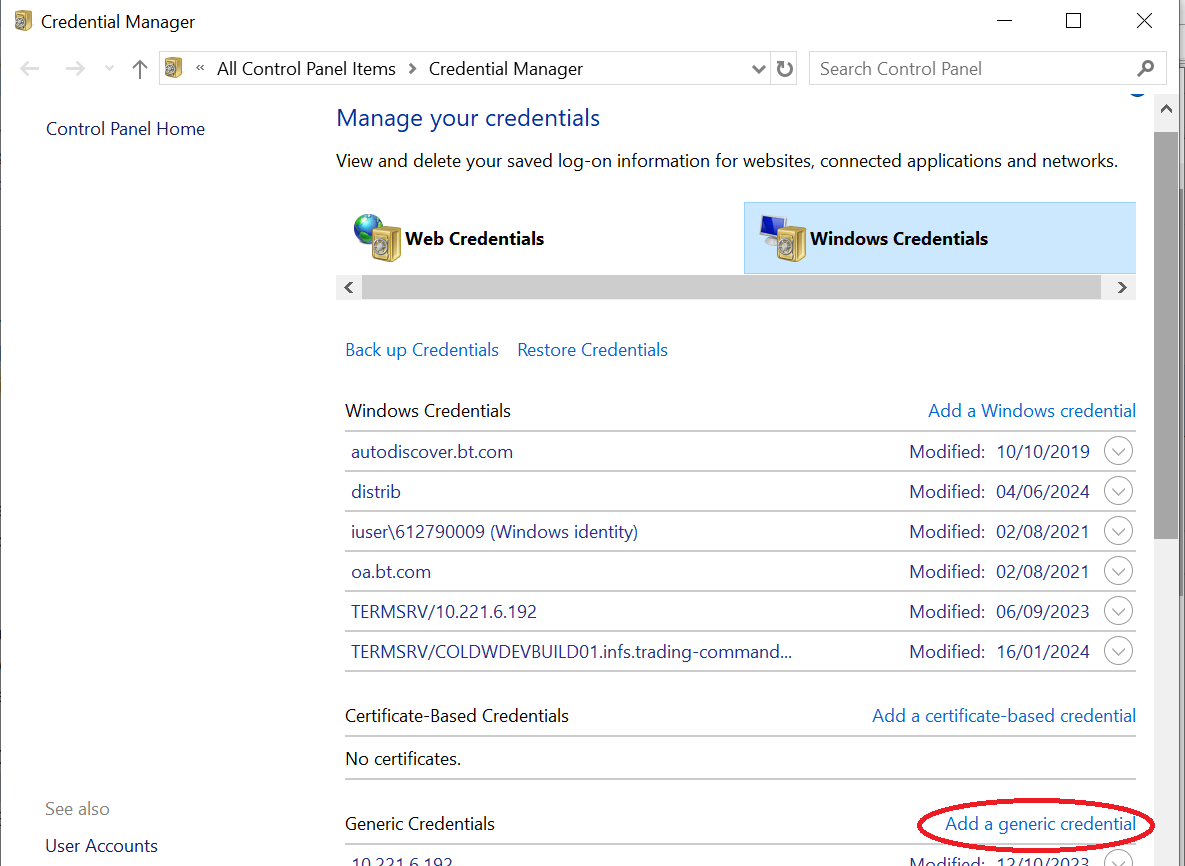Viewport: 1185px width, 866px height.
Task: Select oa.bt.com credential name
Action: [391, 572]
